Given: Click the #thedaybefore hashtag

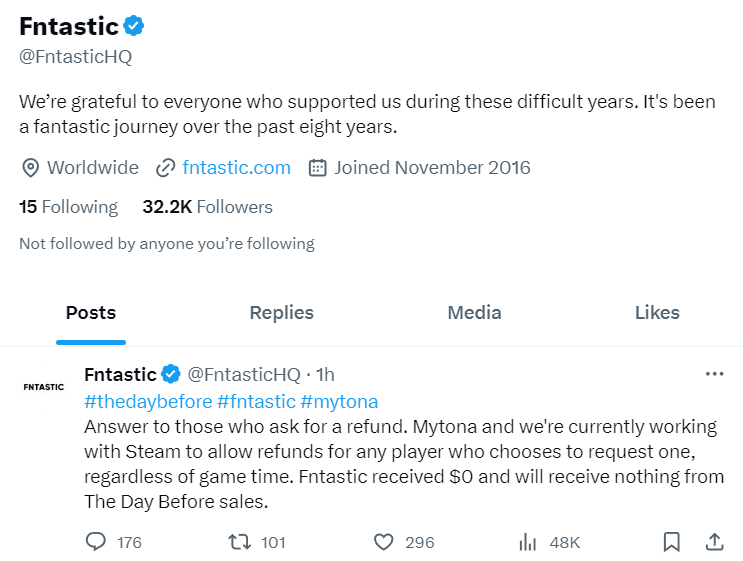Looking at the screenshot, I should (148, 401).
